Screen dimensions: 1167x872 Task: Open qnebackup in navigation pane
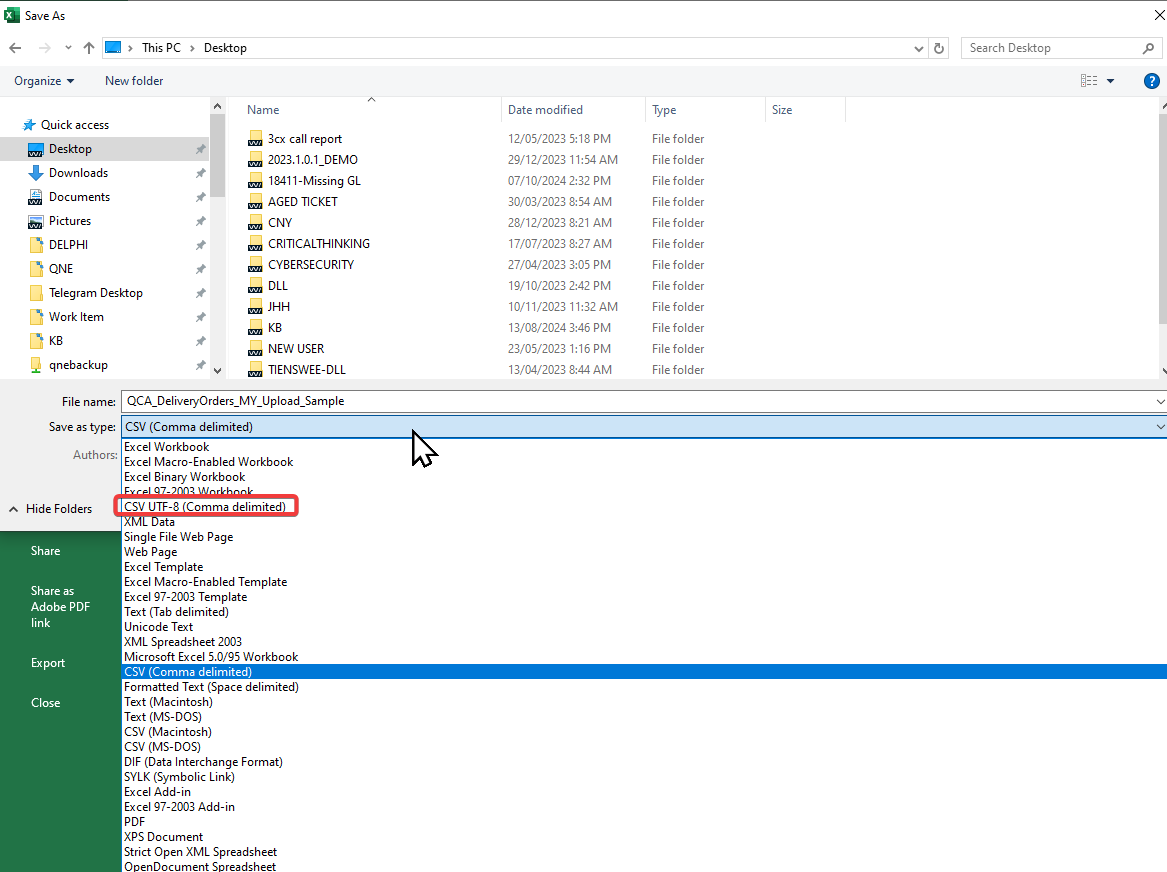point(78,365)
